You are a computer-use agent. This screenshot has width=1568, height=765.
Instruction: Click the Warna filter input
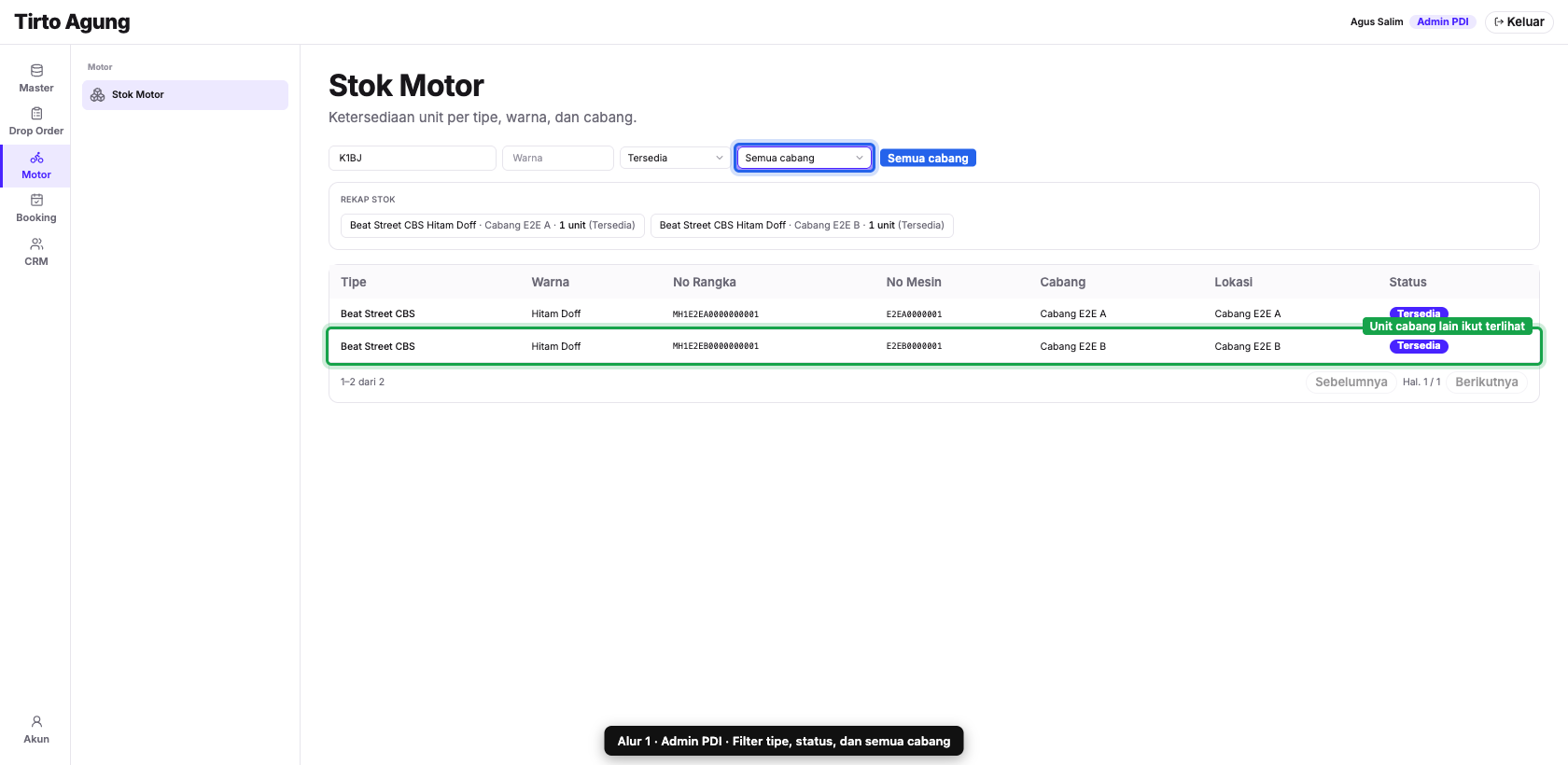pyautogui.click(x=558, y=159)
